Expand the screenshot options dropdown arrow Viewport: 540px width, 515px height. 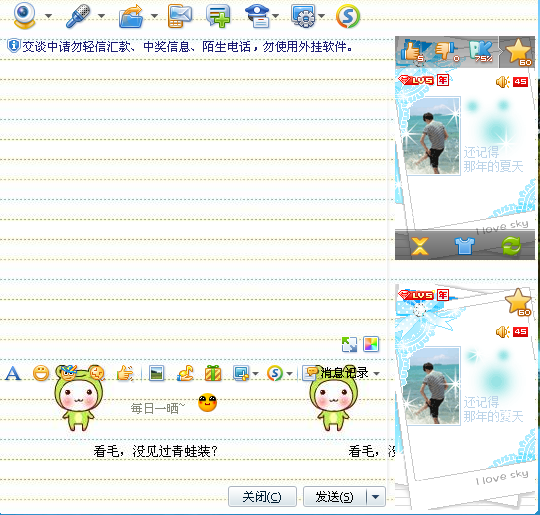(x=256, y=374)
